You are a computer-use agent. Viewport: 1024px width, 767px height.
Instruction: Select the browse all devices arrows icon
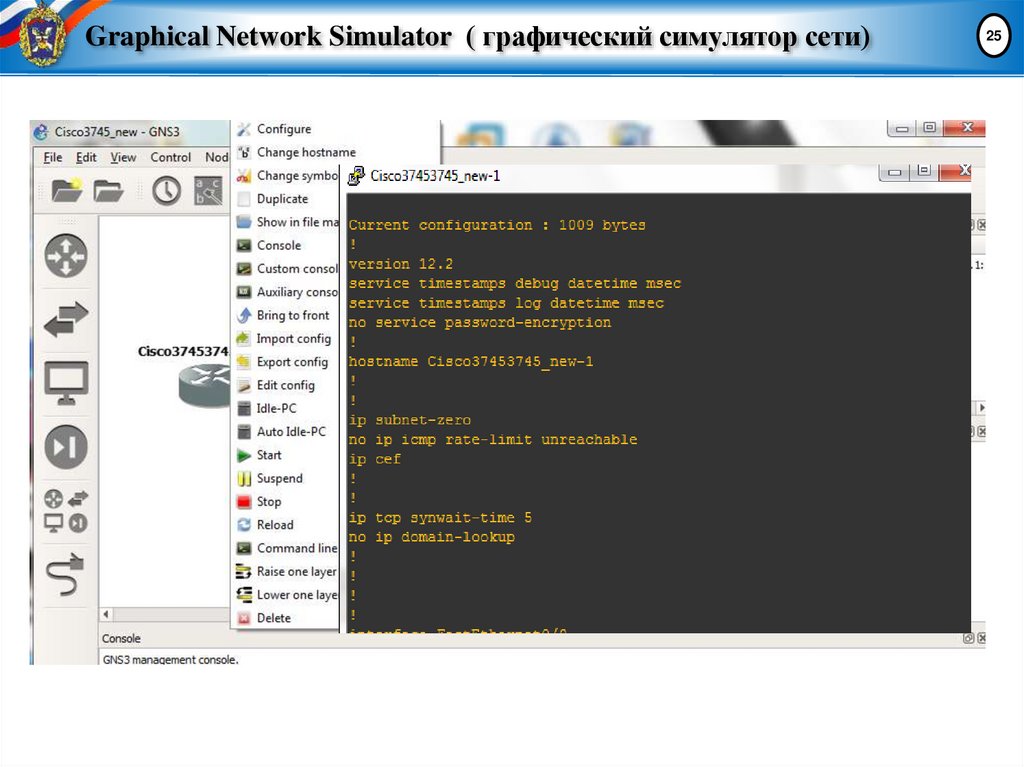64,320
